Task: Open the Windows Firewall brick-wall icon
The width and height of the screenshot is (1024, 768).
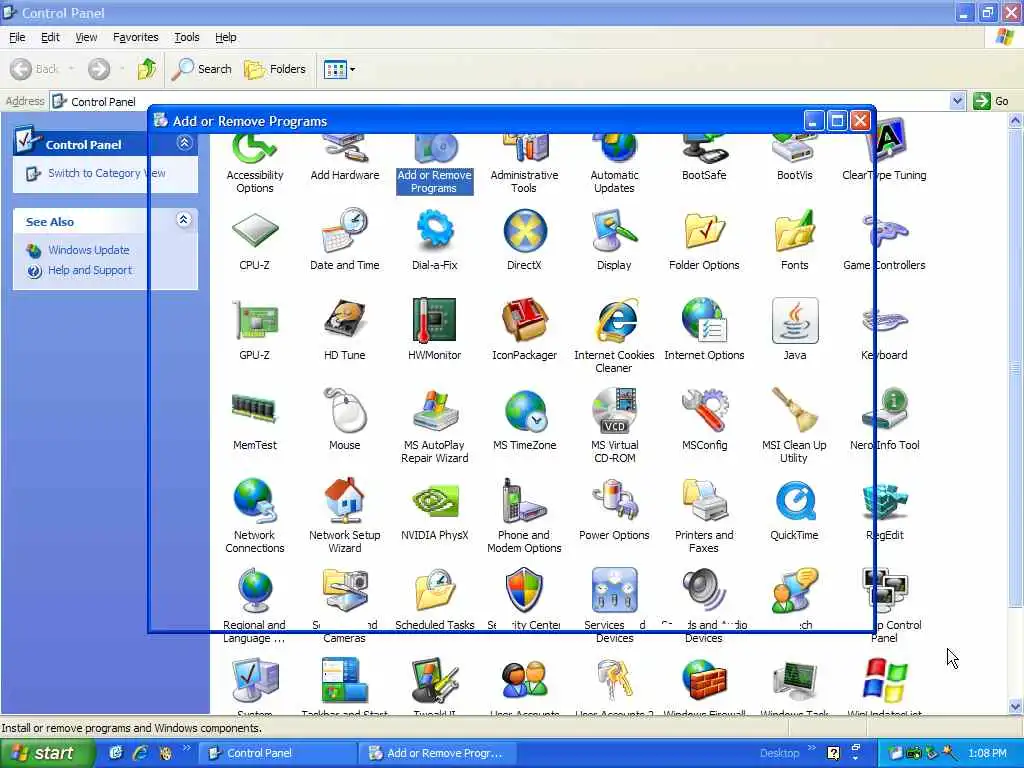Action: point(704,680)
